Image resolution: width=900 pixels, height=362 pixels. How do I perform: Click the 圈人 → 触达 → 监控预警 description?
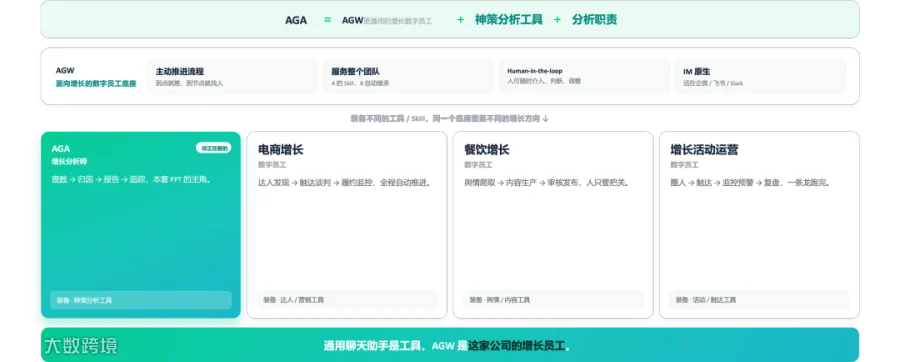751,183
